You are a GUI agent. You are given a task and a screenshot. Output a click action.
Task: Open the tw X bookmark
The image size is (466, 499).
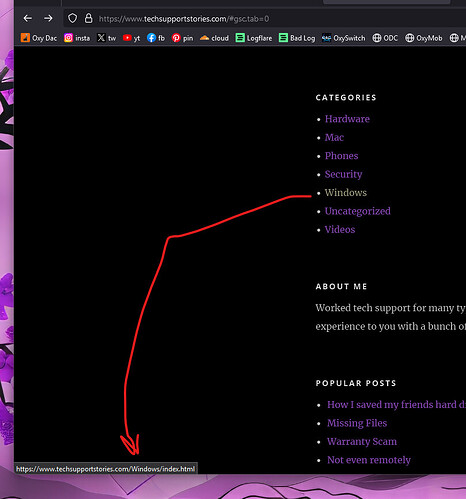point(106,38)
